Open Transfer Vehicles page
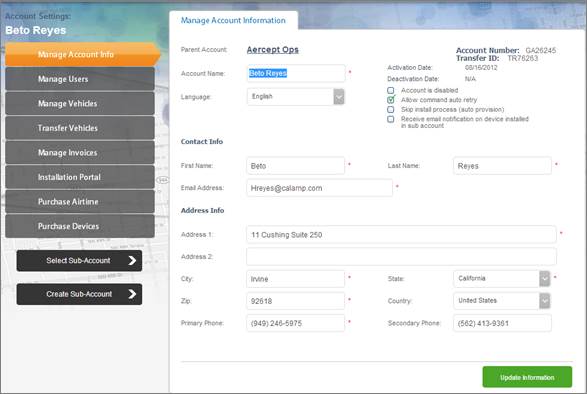This screenshot has height=394, width=587. coord(80,128)
